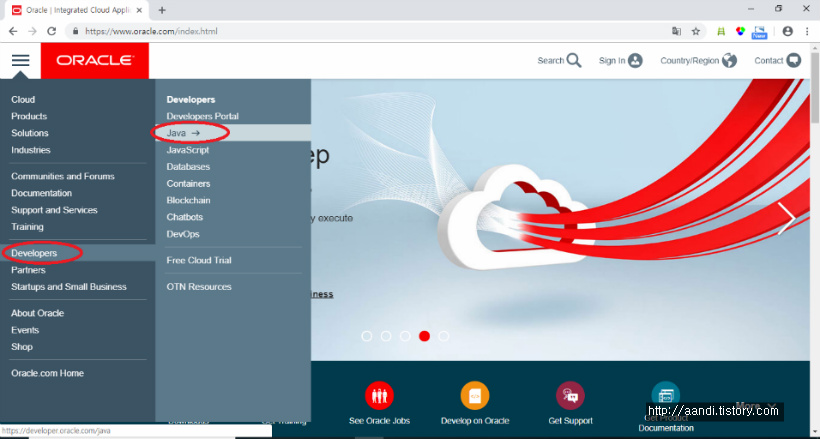Click the Sign In person icon
The height and width of the screenshot is (439, 820).
(x=635, y=61)
